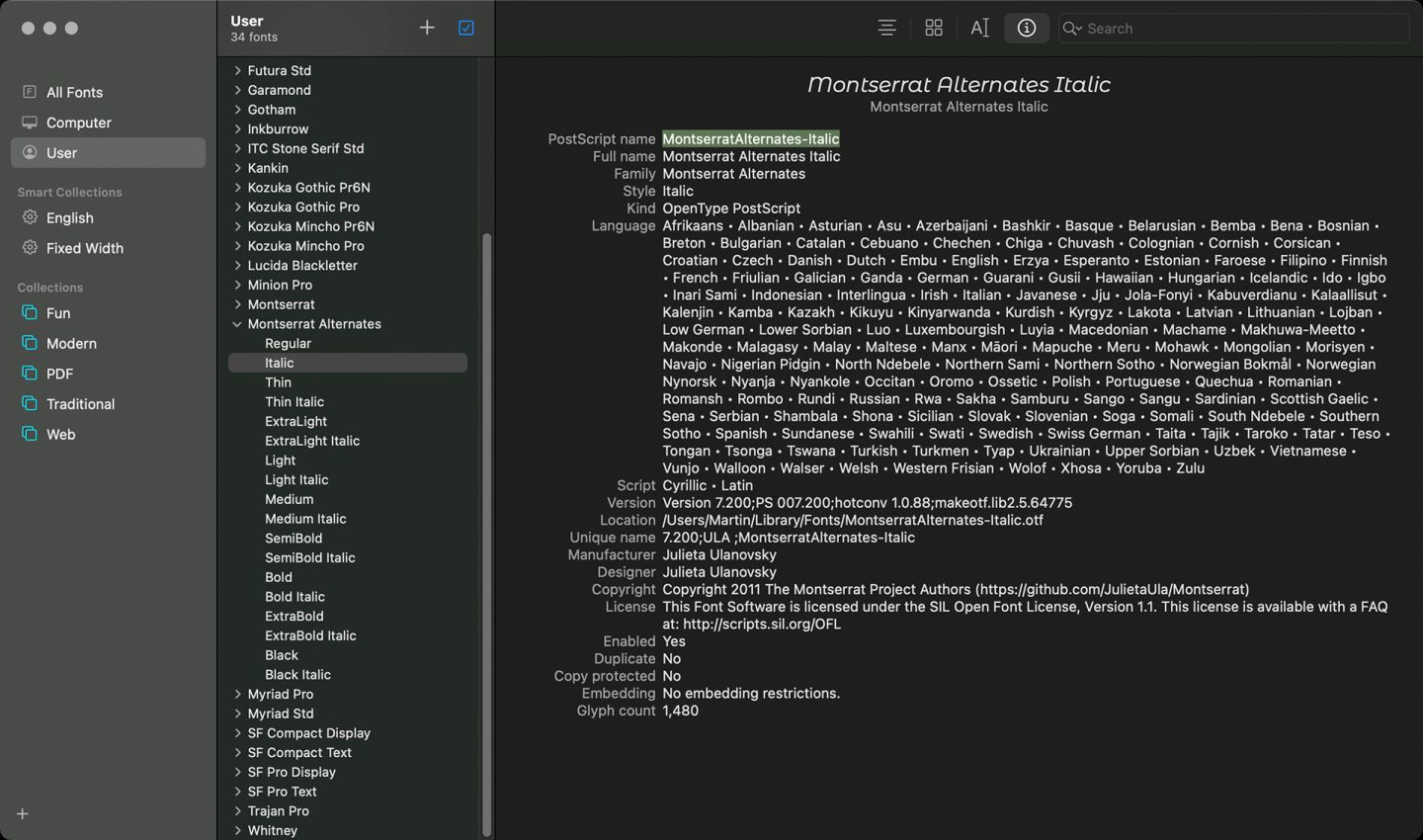Click the Modern collection icon
The image size is (1423, 840).
[30, 343]
